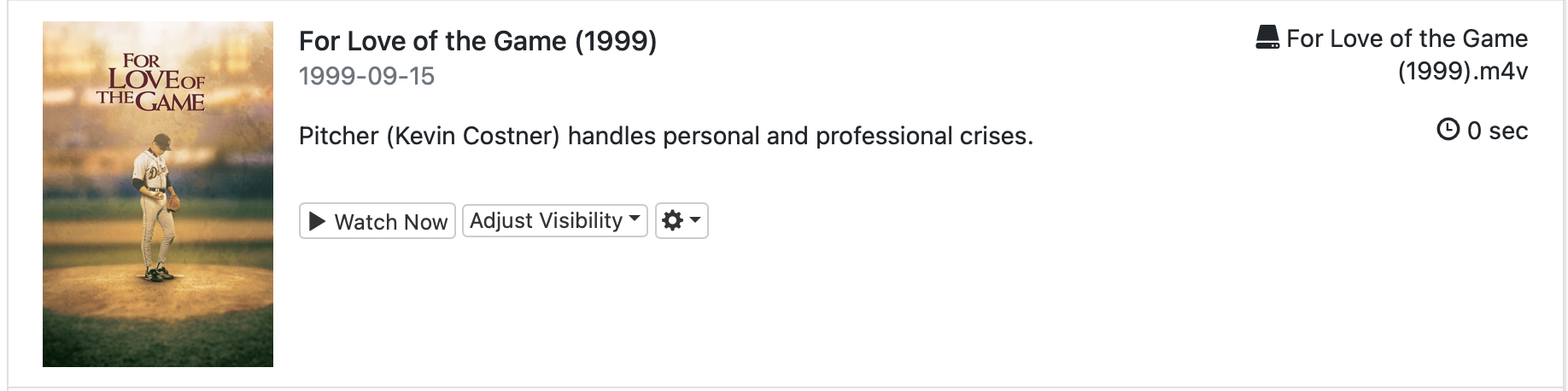Screen dimensions: 1568x391
Task: Expand the caret next to the gear icon
Action: 695,220
